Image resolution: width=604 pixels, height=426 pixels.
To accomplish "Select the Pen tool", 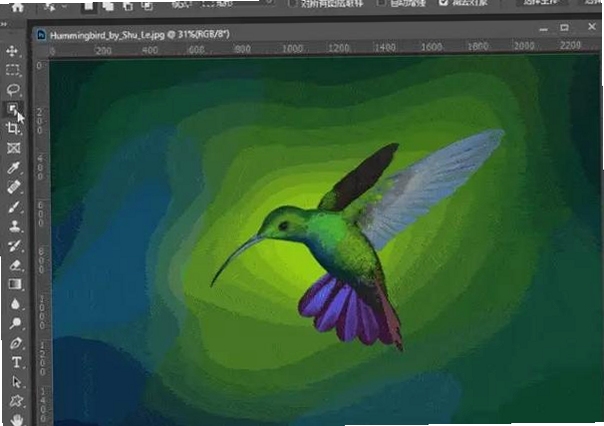I will [x=16, y=343].
